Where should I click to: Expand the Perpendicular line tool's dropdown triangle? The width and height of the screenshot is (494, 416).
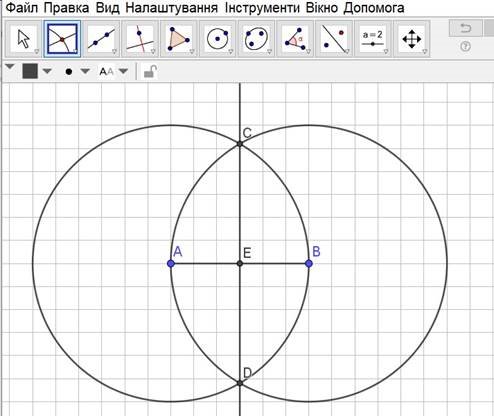coord(153,51)
